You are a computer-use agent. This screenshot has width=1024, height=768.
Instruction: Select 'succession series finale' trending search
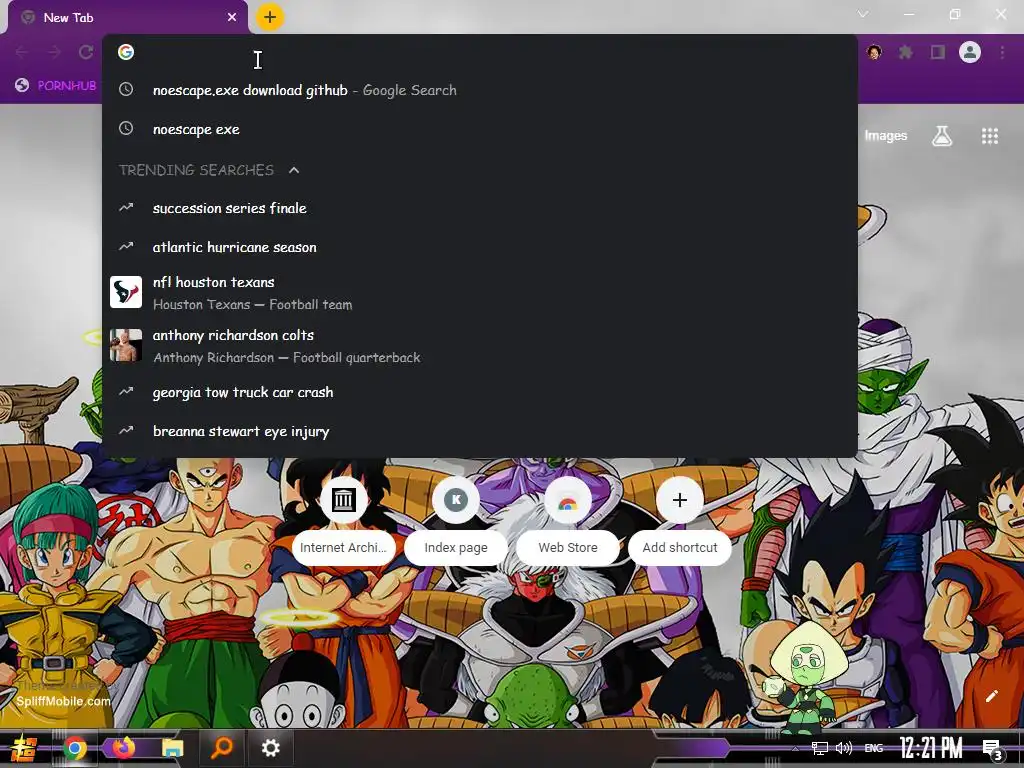pos(480,208)
